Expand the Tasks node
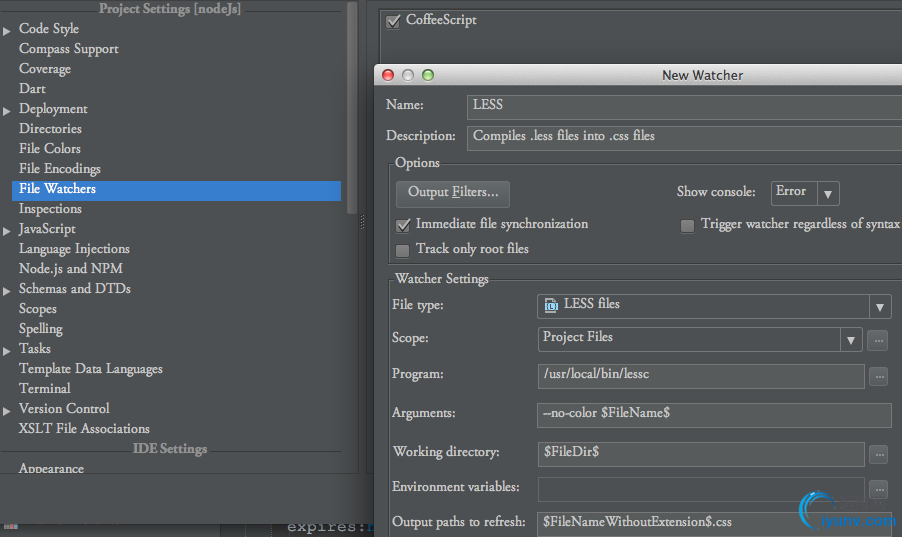This screenshot has width=902, height=537. pyautogui.click(x=7, y=351)
